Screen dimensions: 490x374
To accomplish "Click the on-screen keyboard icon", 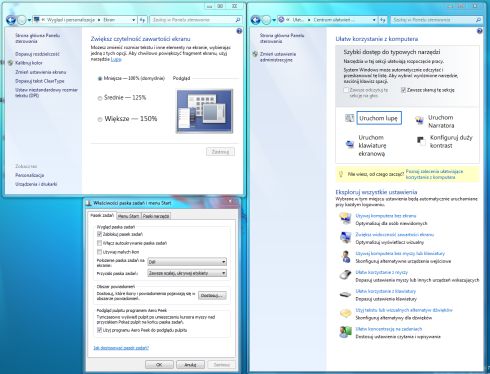I will (349, 144).
